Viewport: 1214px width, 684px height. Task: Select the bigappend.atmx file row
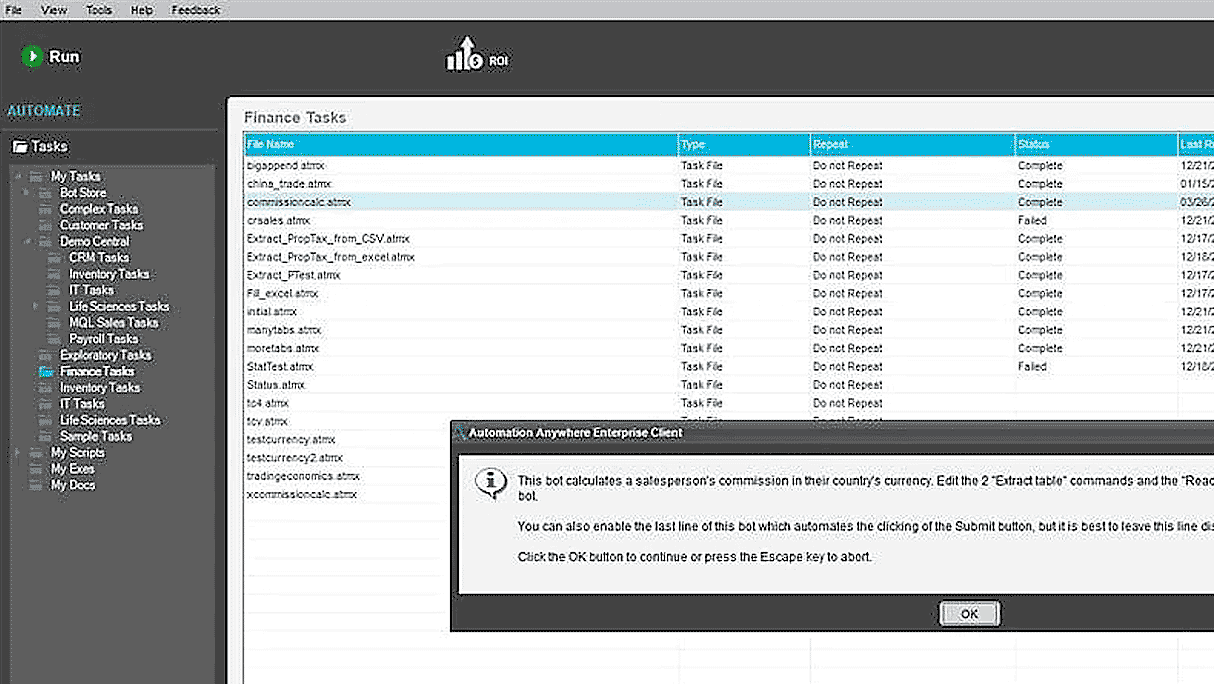728,166
